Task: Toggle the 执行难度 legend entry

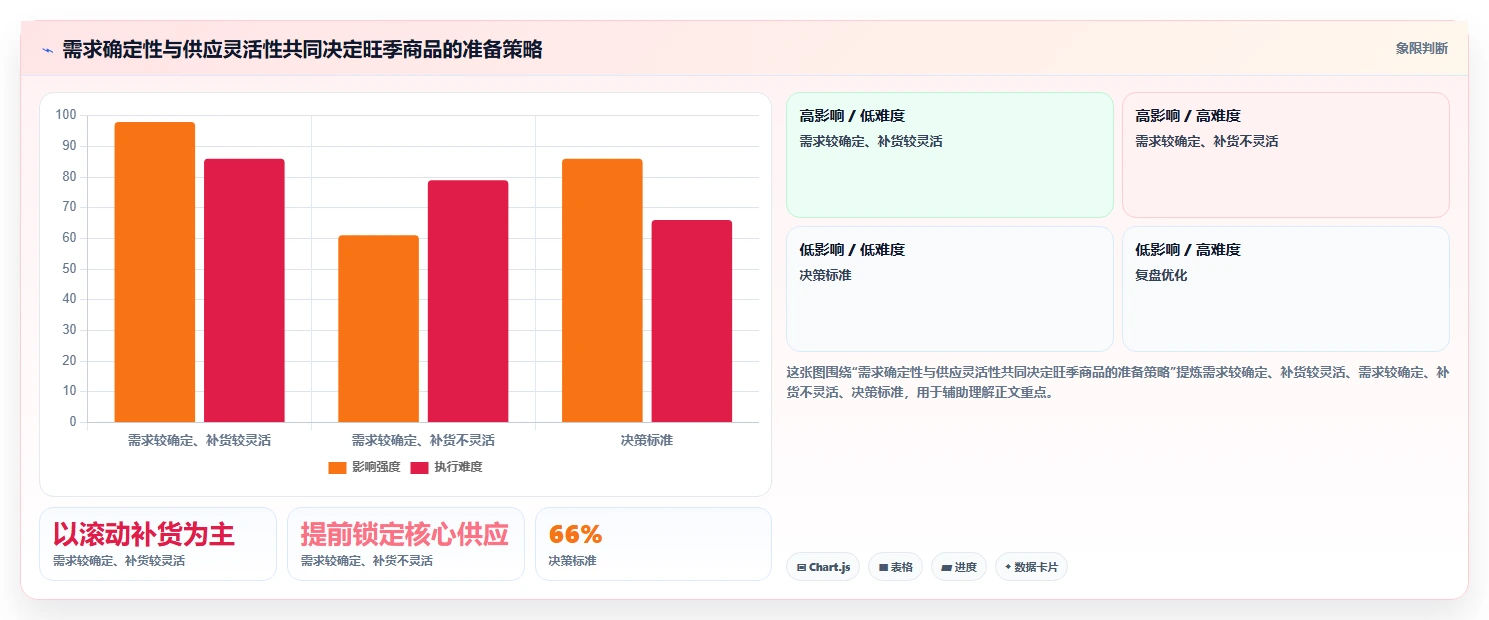Action: [446, 467]
